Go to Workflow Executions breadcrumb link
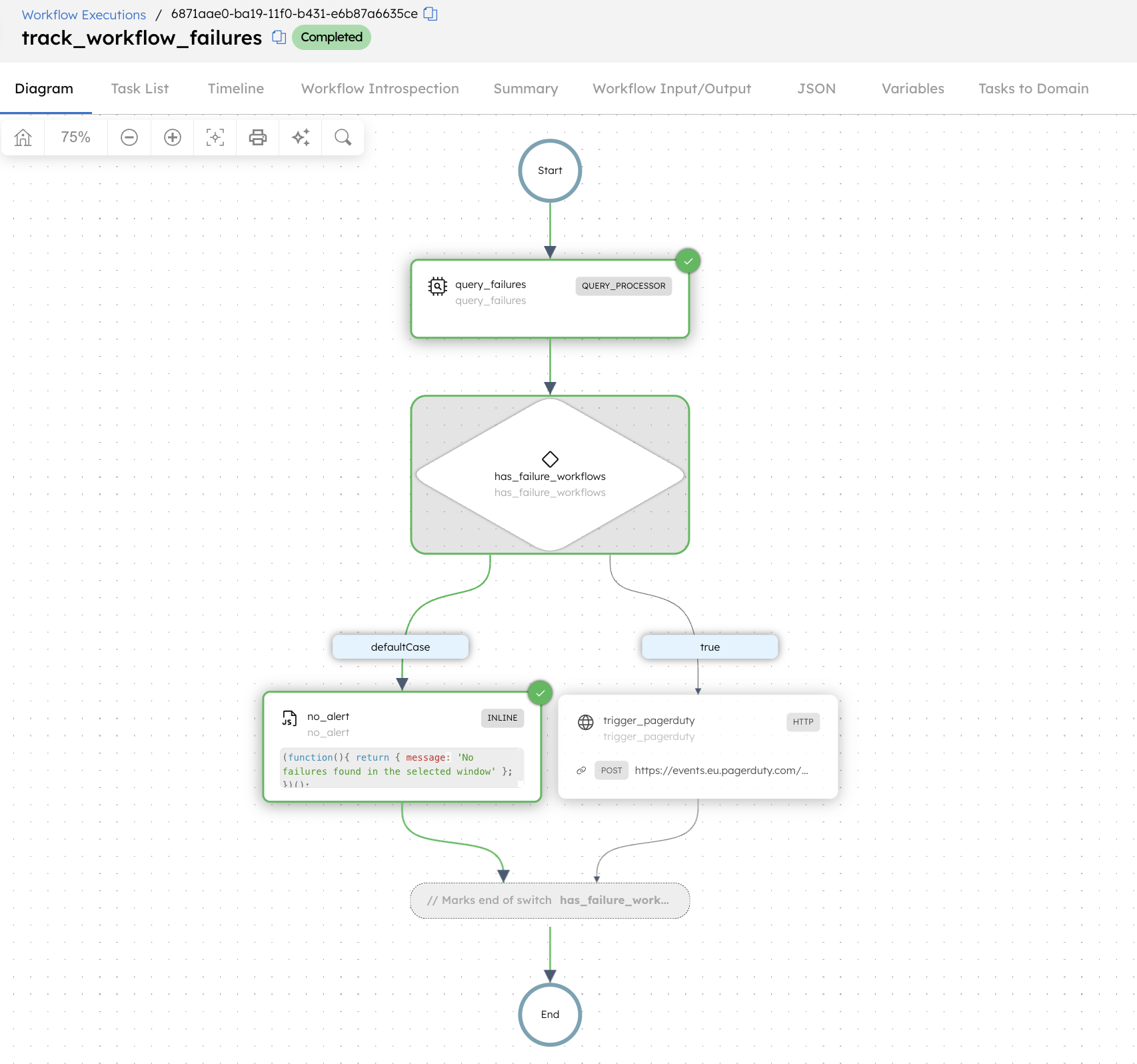The width and height of the screenshot is (1137, 1064). pos(84,15)
